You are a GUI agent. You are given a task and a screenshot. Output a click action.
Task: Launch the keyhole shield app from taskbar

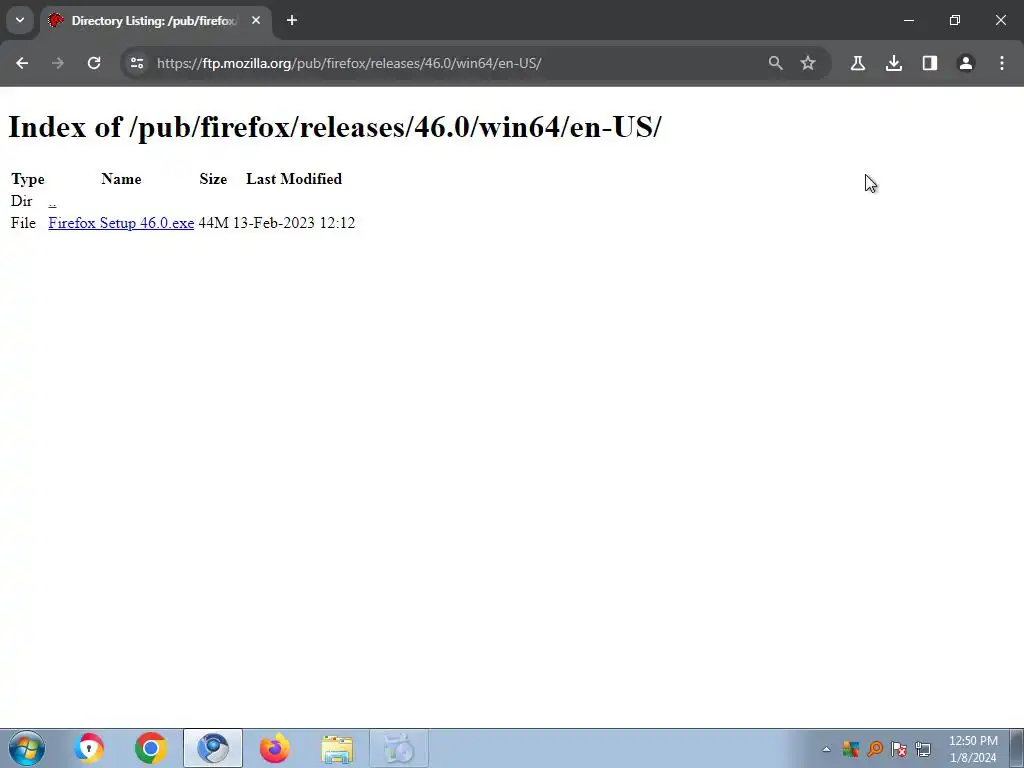tap(89, 748)
